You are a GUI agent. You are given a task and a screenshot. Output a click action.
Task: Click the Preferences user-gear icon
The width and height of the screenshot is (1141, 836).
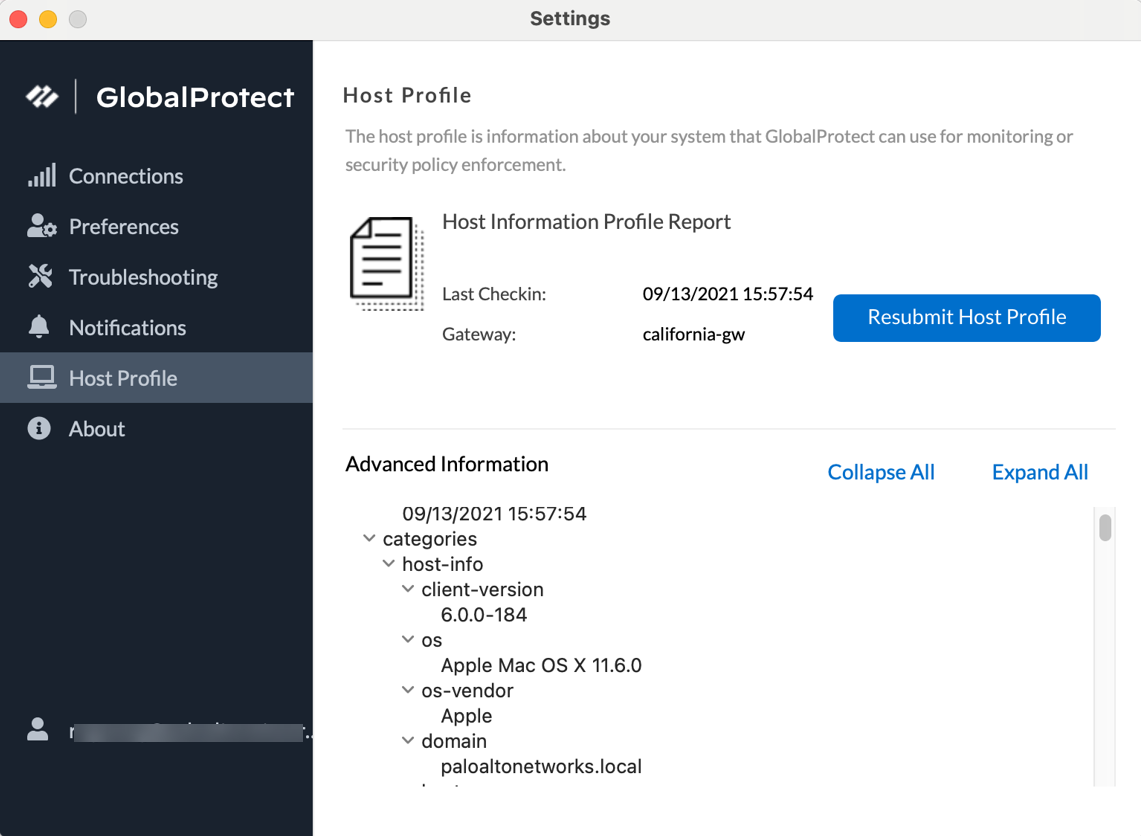point(41,227)
